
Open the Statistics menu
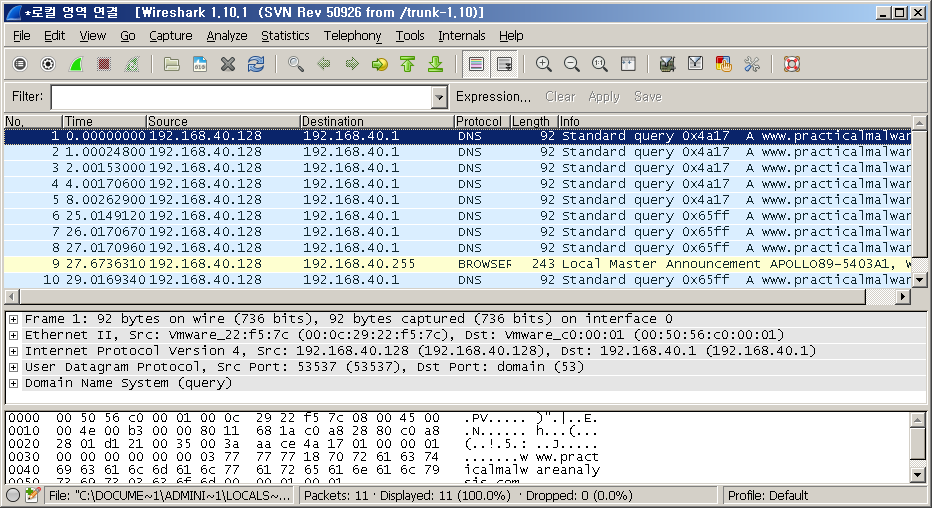[x=285, y=35]
